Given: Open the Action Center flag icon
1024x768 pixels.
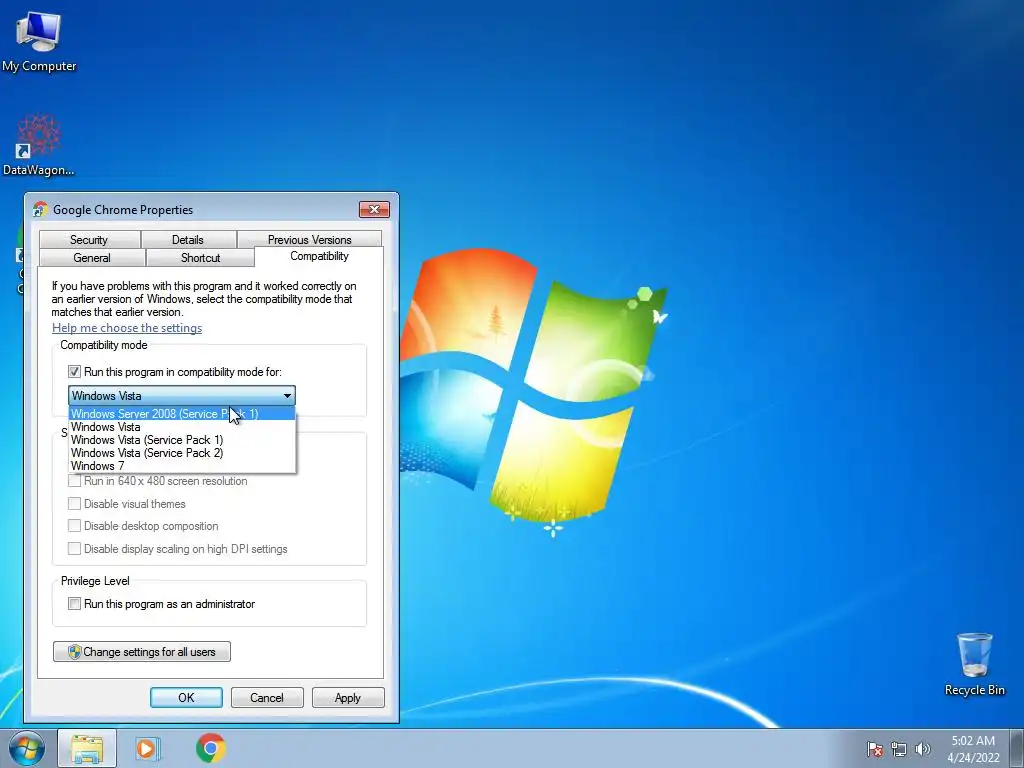Looking at the screenshot, I should [x=875, y=749].
